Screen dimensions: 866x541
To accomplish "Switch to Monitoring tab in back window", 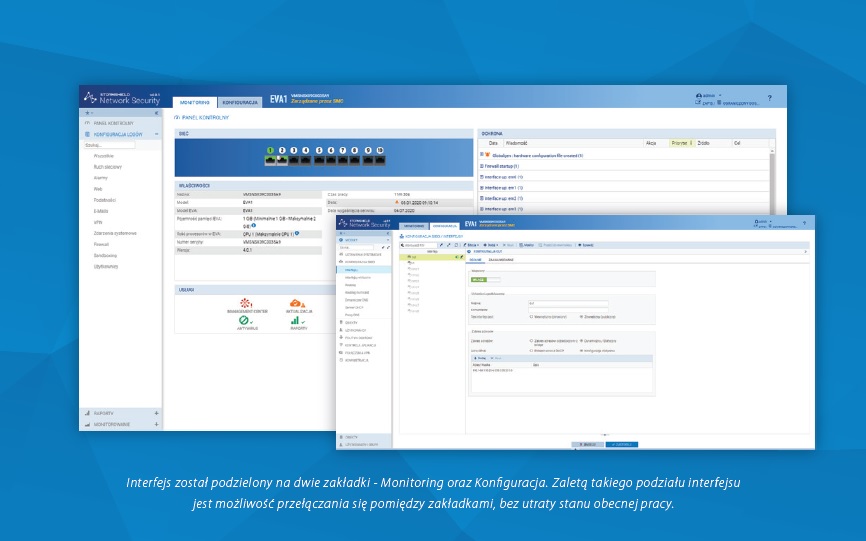I will (x=195, y=103).
